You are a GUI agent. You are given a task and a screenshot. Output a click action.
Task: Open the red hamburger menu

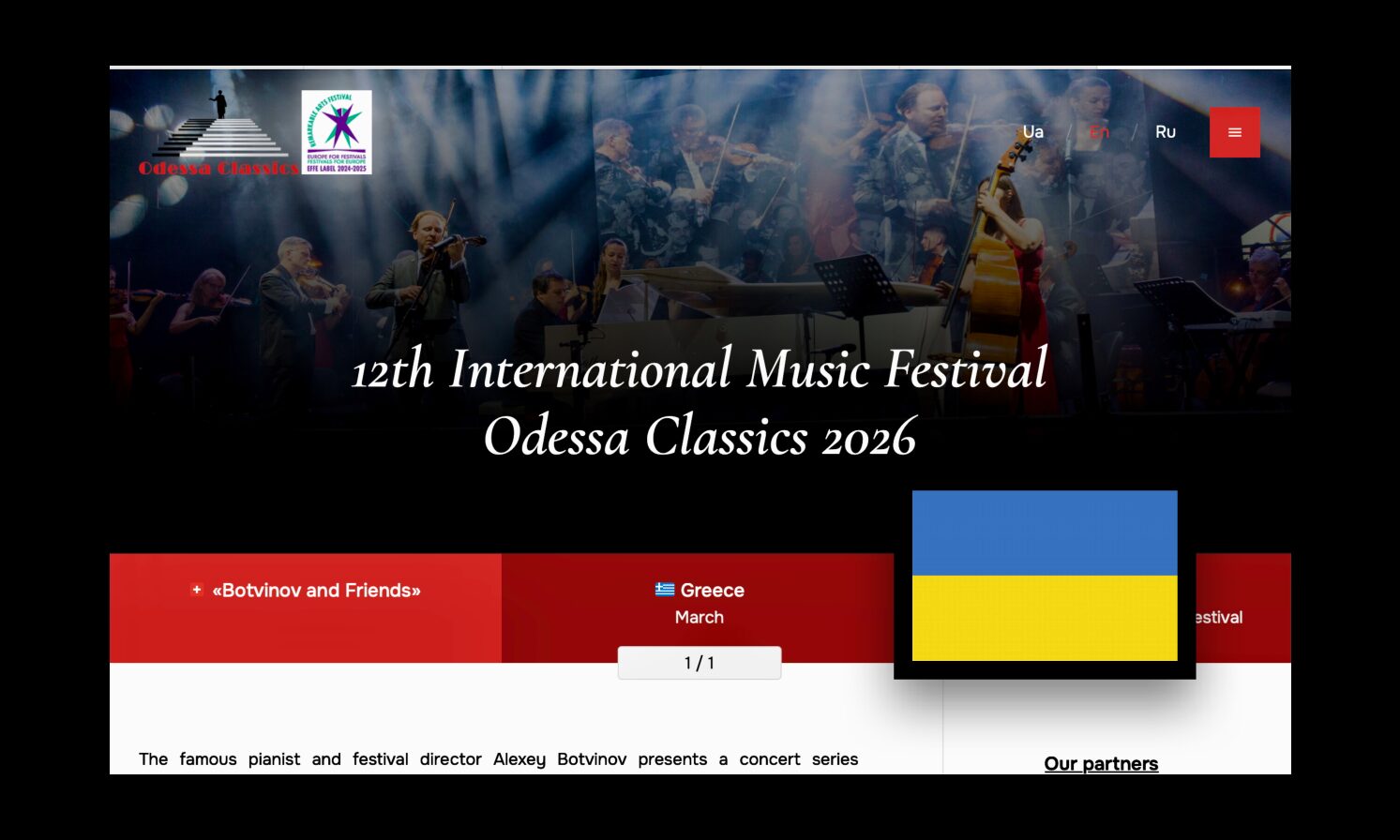tap(1234, 132)
